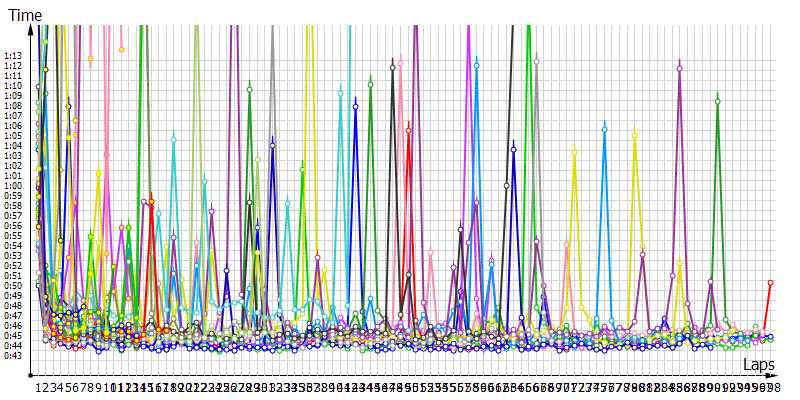Click the black peak marker near 1:12
Screen dimensions: 800x400
[392, 67]
